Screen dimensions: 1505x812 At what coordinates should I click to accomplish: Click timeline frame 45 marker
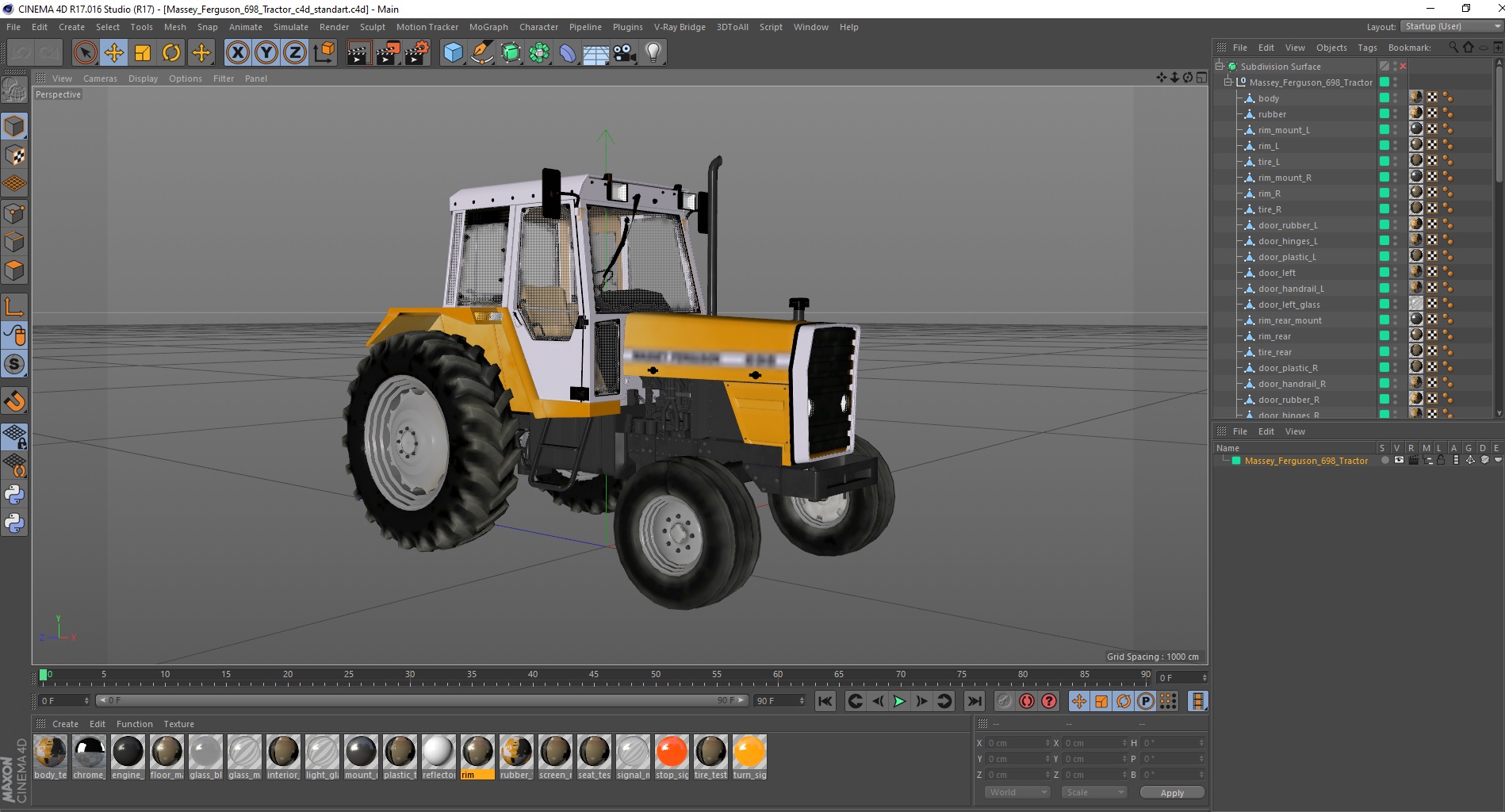[594, 675]
